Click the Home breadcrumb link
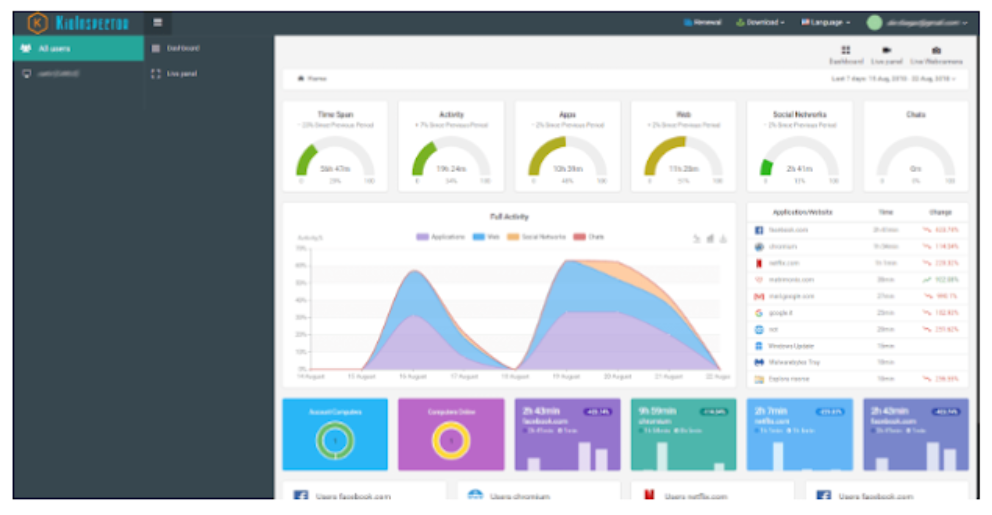Screen dimensions: 992x515 coord(315,78)
